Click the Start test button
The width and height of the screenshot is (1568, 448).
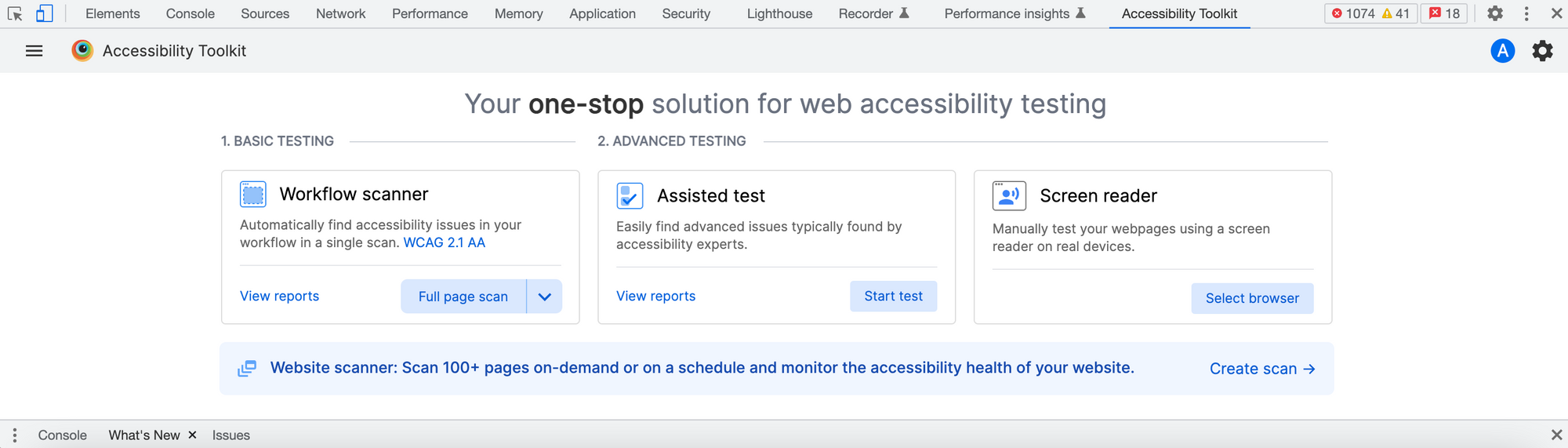click(893, 297)
